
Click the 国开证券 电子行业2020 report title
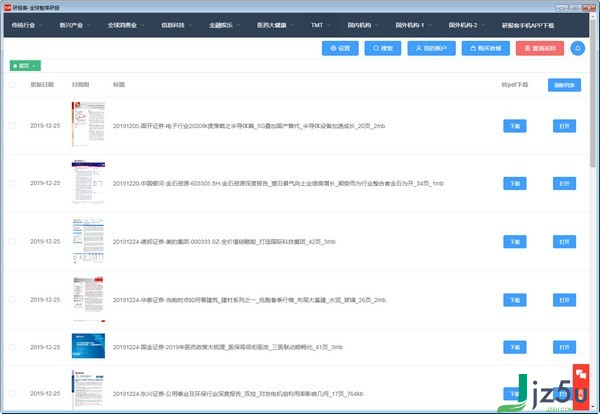pos(249,126)
